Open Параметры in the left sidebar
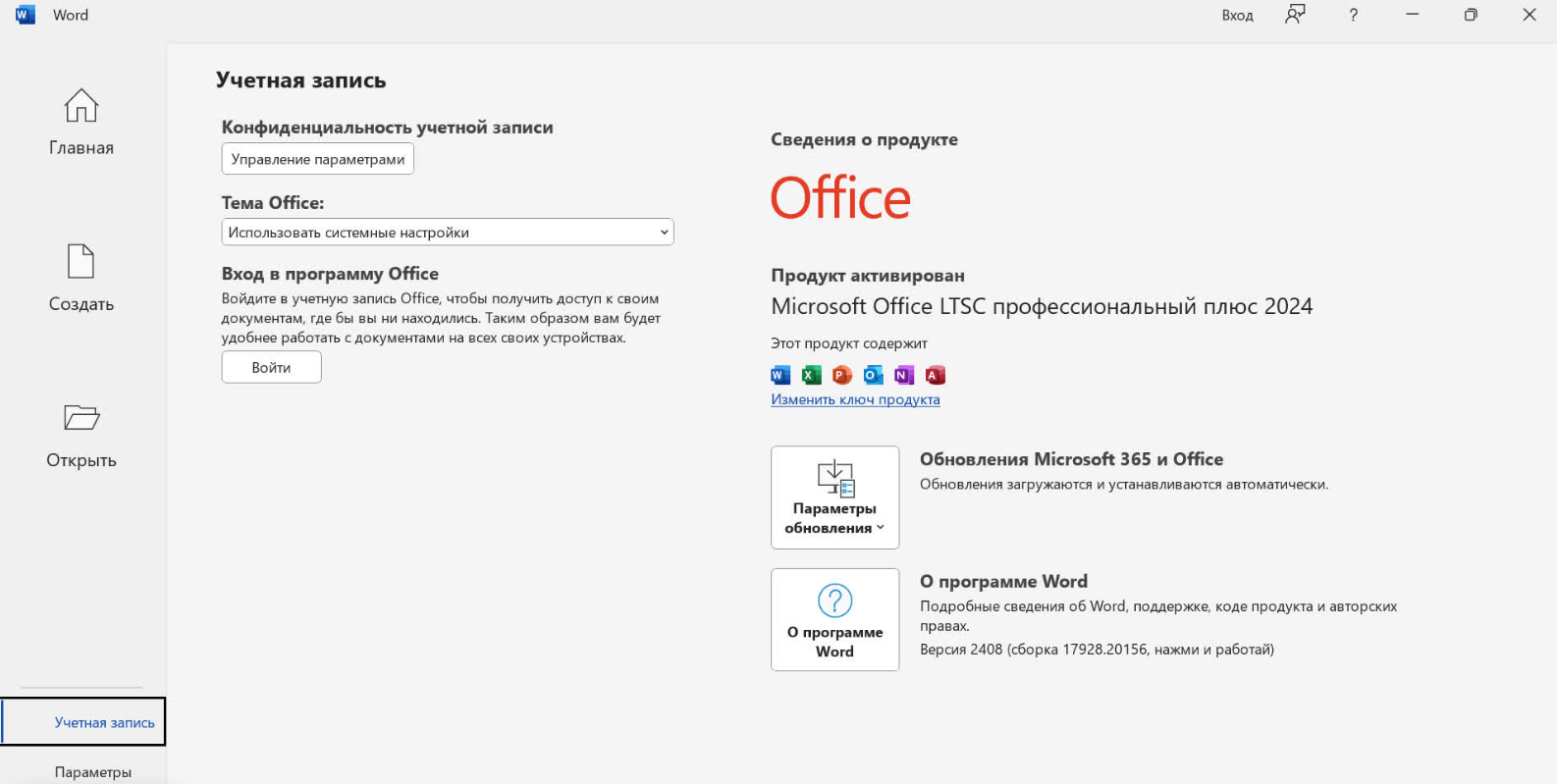The width and height of the screenshot is (1557, 784). coord(93,771)
